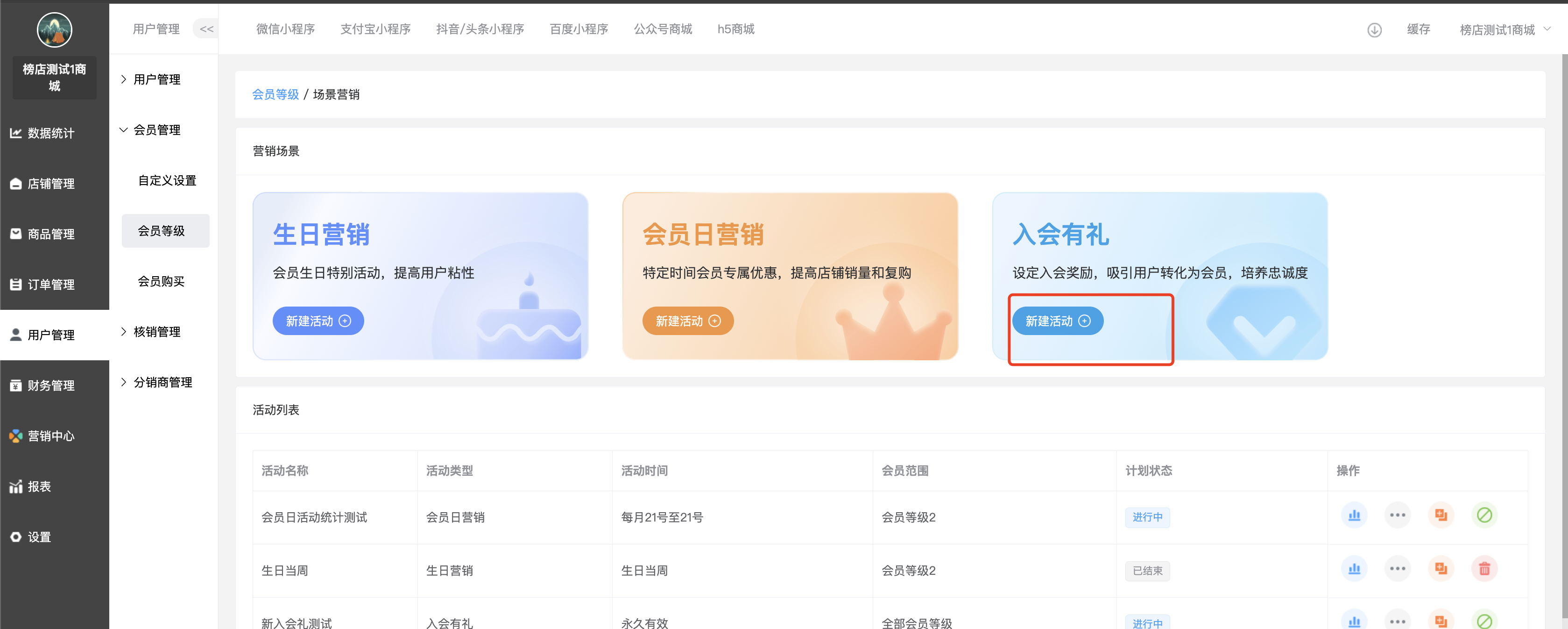This screenshot has height=629, width=1568.
Task: Open more options for 会员日活动统计测试
Action: point(1397,516)
